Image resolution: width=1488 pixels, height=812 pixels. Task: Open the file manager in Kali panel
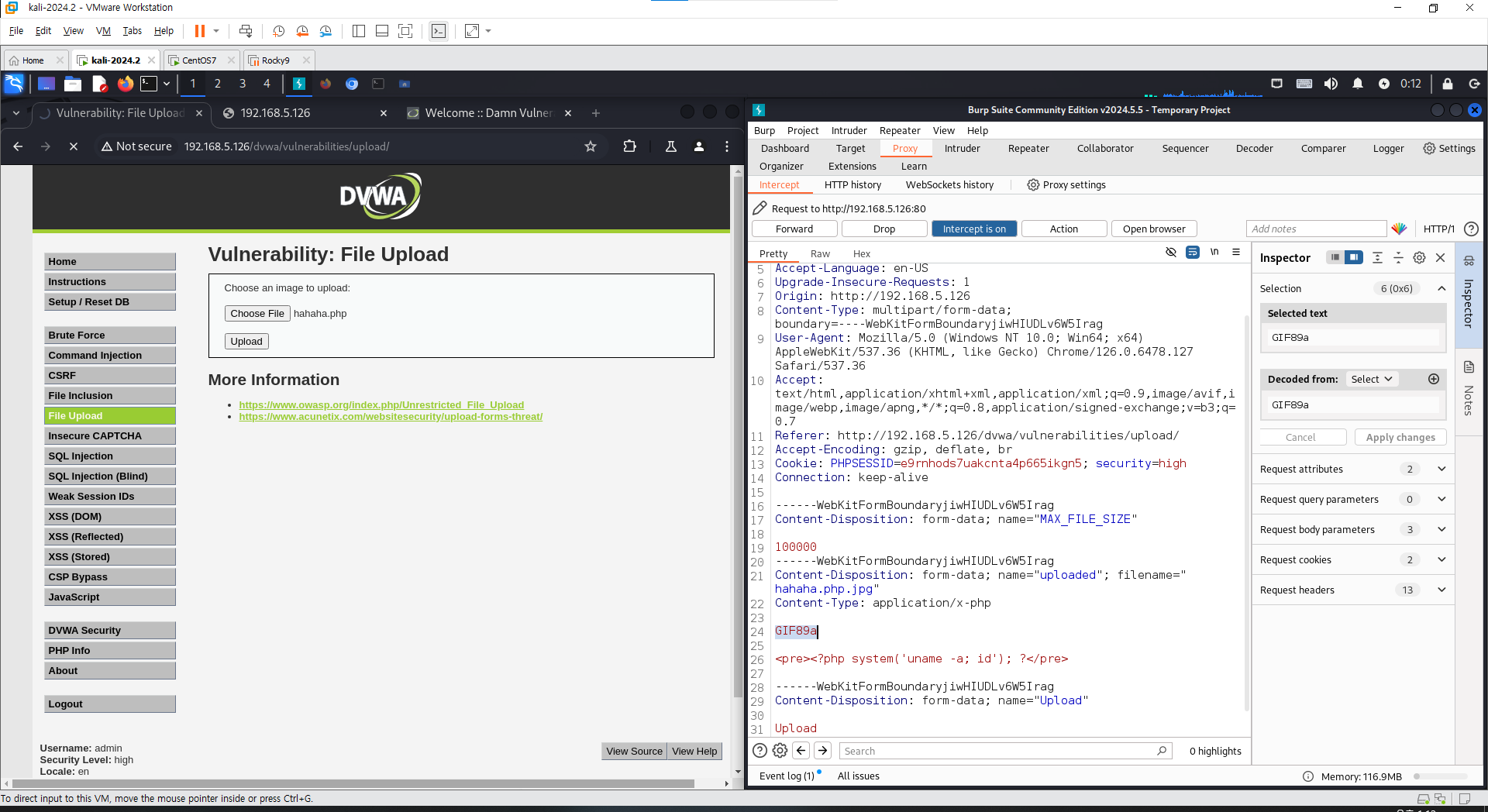click(73, 84)
